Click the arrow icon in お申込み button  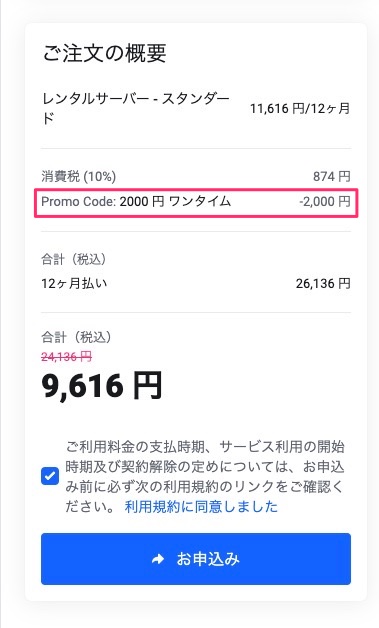pos(158,559)
